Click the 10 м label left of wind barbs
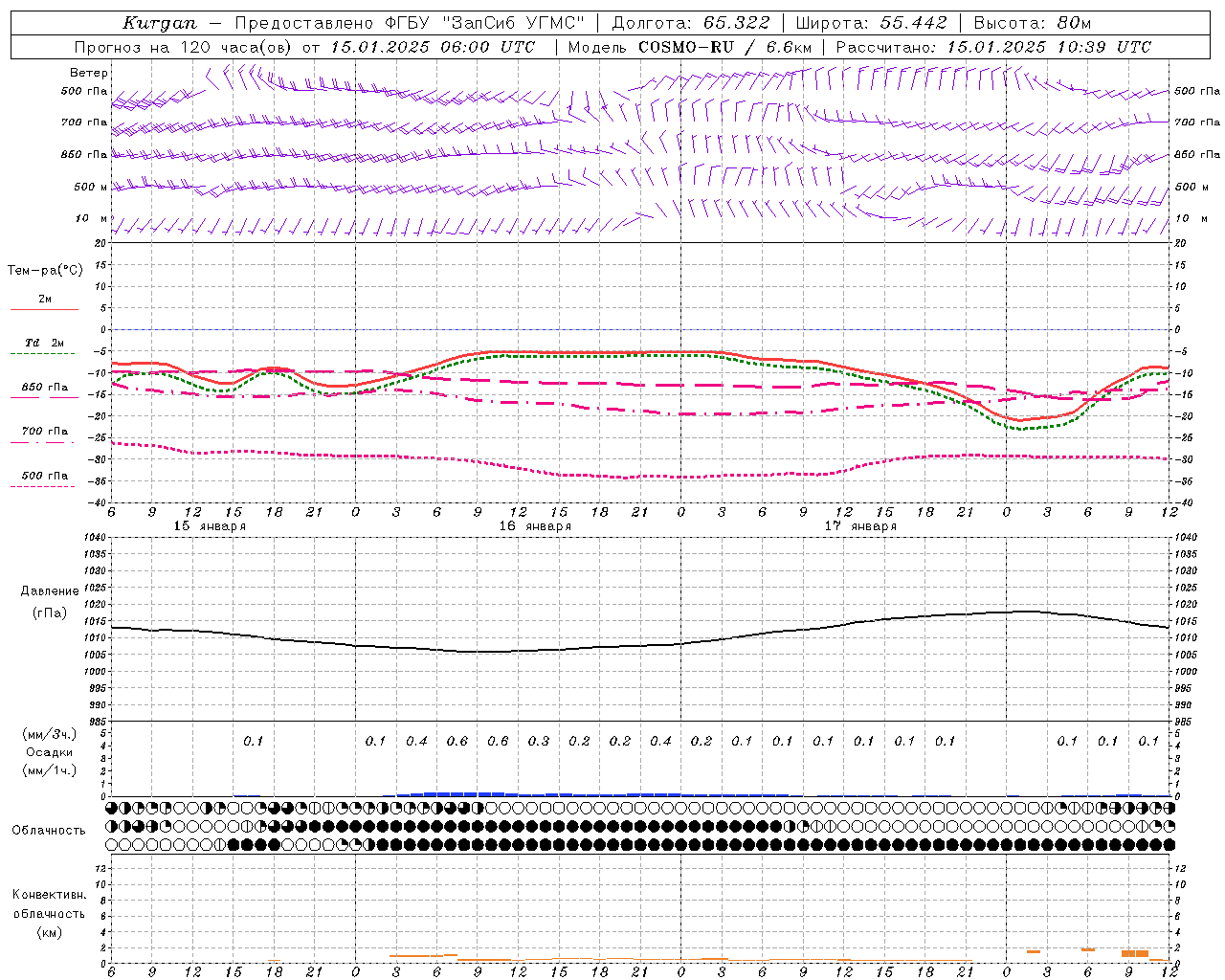1225x980 pixels. coord(91,219)
